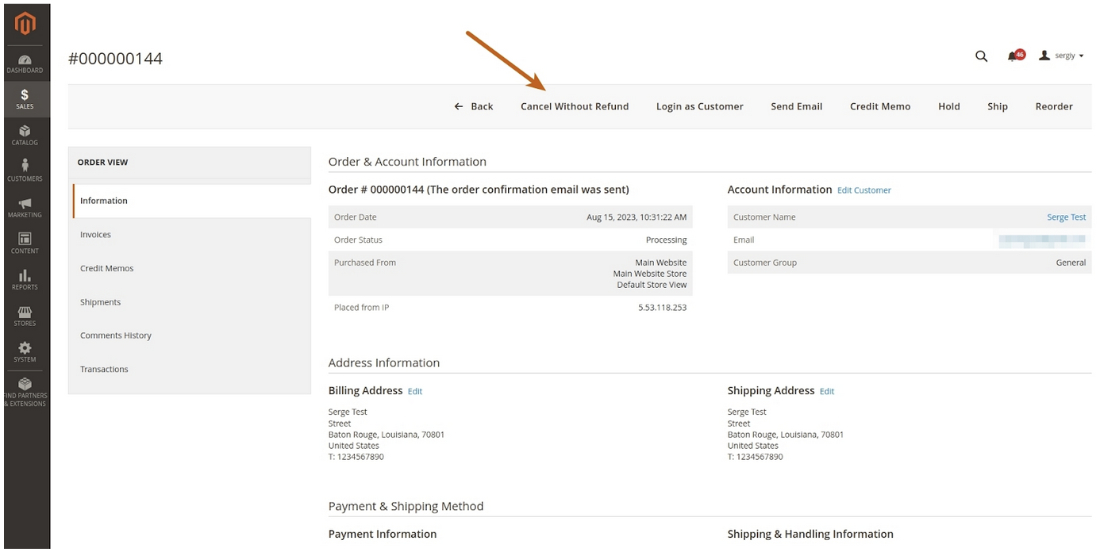Click the Payment Information heading

382,534
